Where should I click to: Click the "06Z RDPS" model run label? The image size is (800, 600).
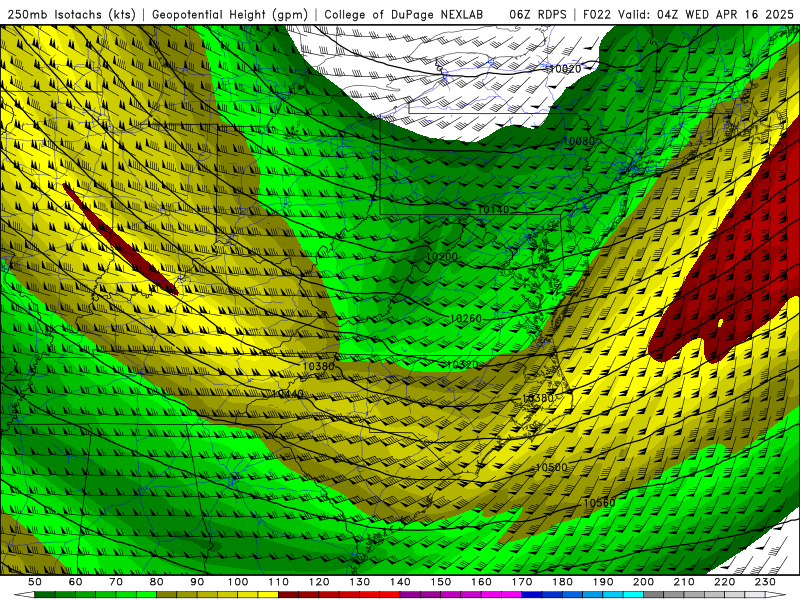[538, 15]
